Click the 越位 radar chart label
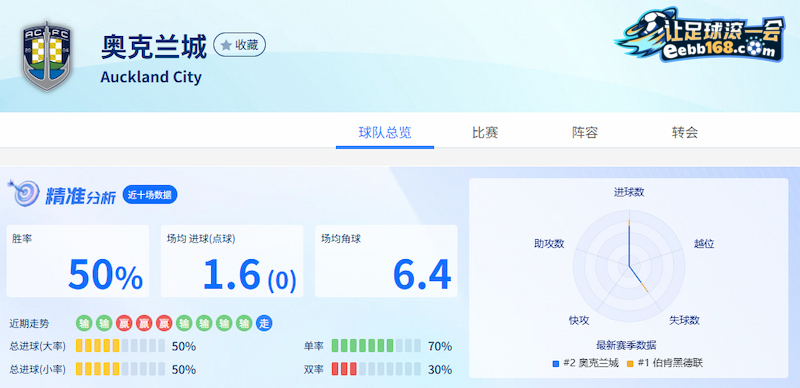800x388 pixels. pyautogui.click(x=704, y=244)
